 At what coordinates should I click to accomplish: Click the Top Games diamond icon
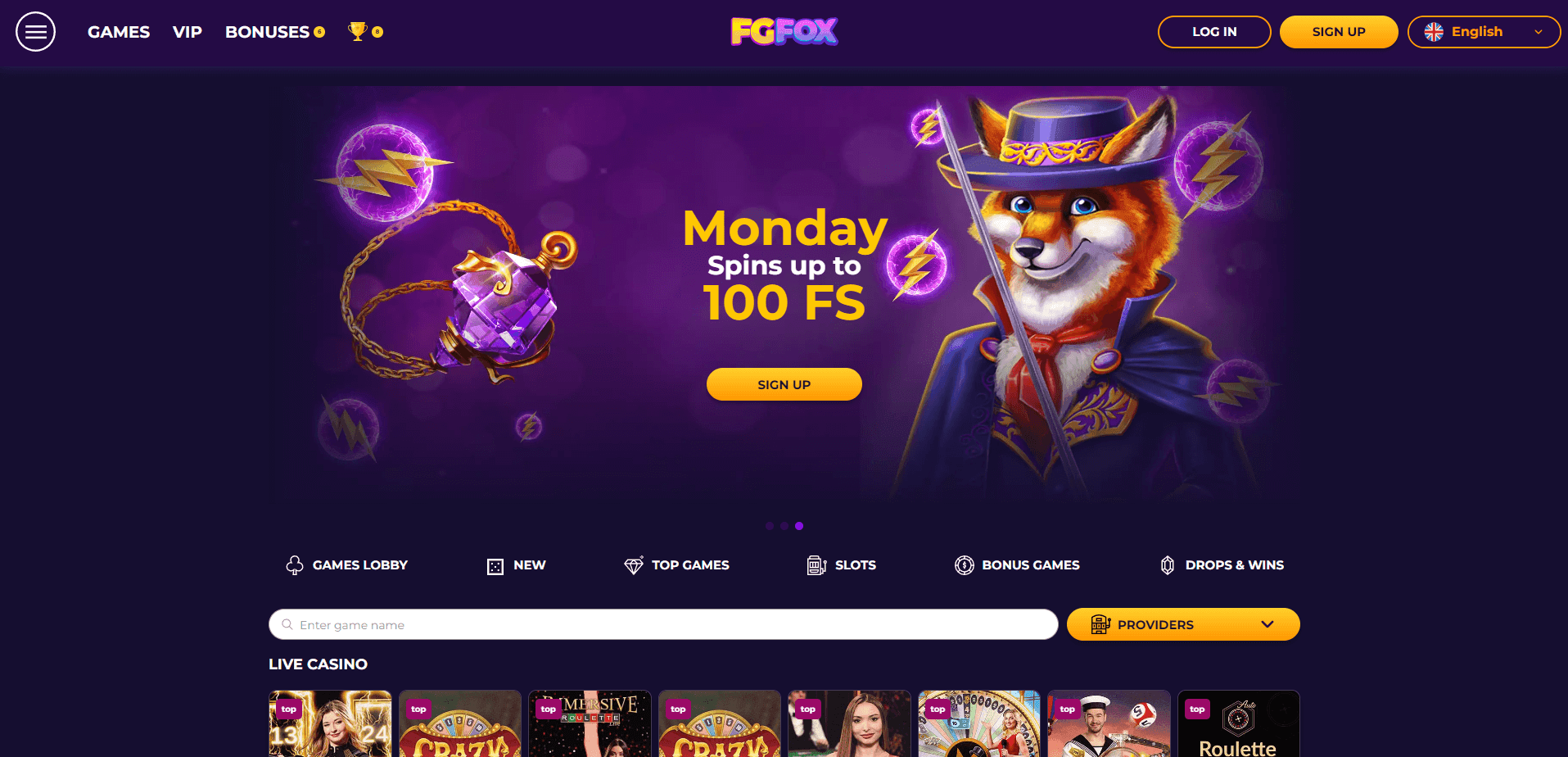click(634, 565)
